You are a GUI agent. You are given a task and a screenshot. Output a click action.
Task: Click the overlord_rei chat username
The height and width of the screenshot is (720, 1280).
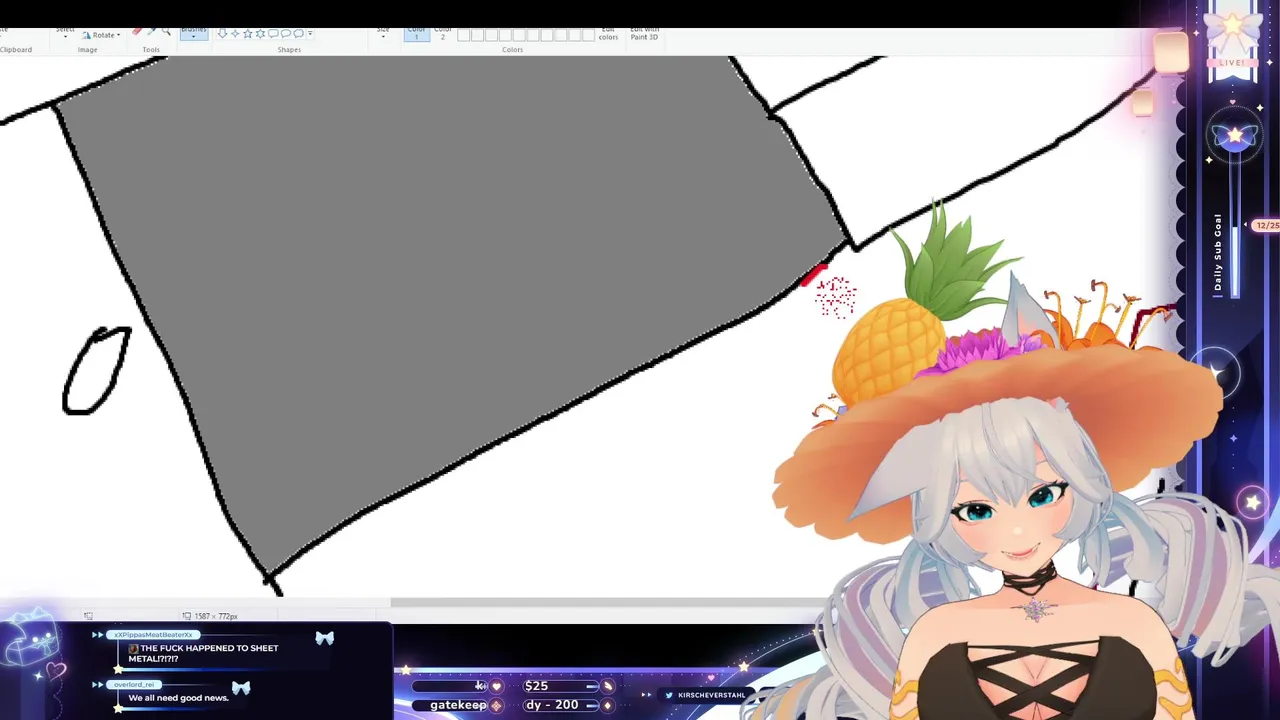point(134,685)
